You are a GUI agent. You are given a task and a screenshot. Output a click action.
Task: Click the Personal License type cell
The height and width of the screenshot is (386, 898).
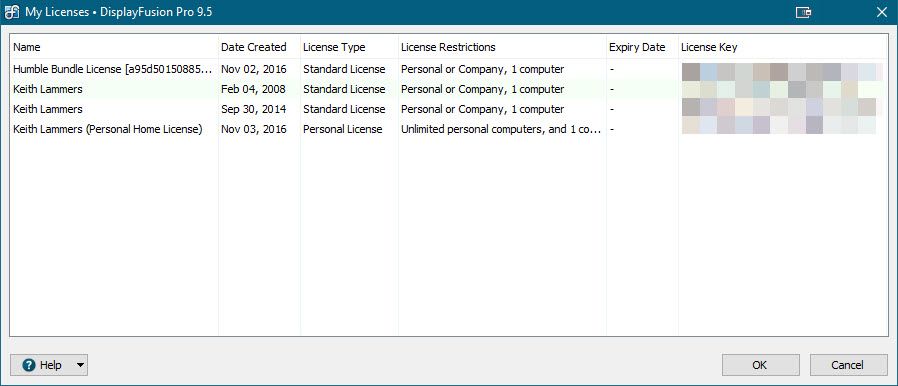coord(342,129)
